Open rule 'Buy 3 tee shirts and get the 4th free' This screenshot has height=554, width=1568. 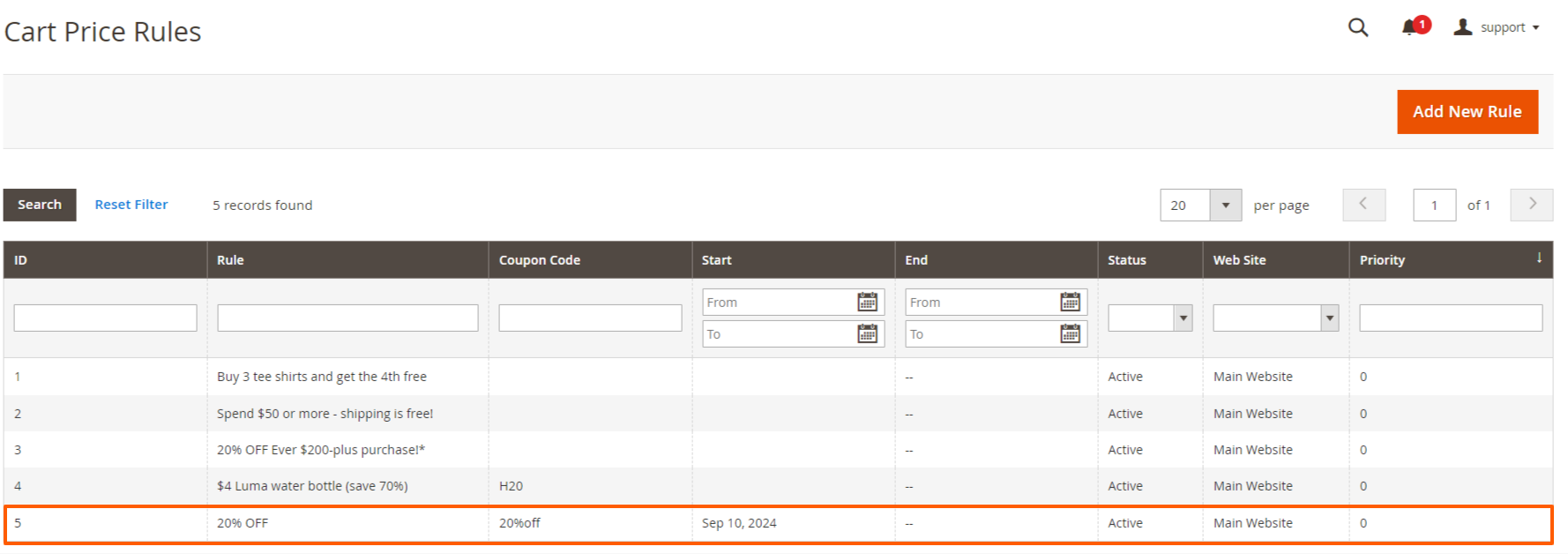(322, 377)
